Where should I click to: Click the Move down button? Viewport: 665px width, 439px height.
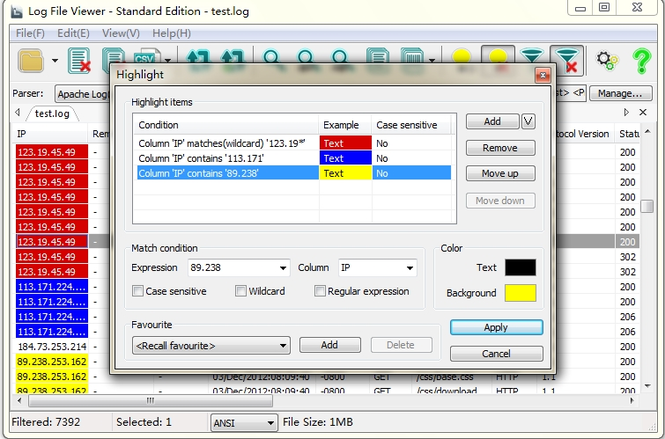tap(500, 201)
